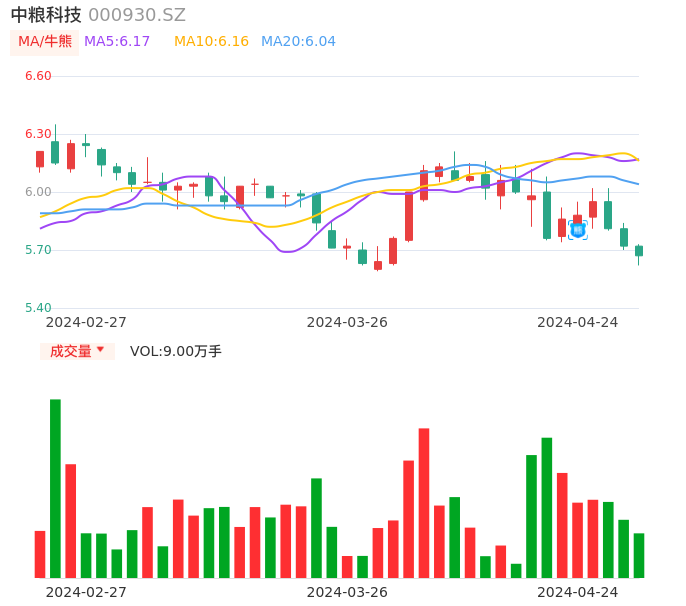This screenshot has width=686, height=606.
Task: Click the stock name 中粮科技
Action: (46, 15)
